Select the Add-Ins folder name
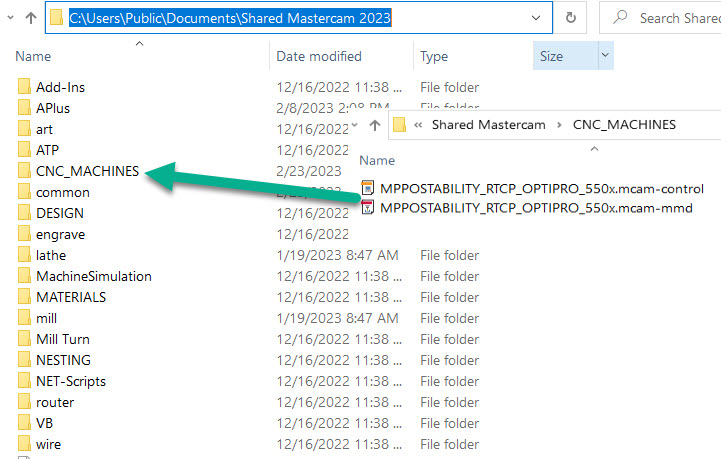The image size is (721, 459). click(61, 87)
